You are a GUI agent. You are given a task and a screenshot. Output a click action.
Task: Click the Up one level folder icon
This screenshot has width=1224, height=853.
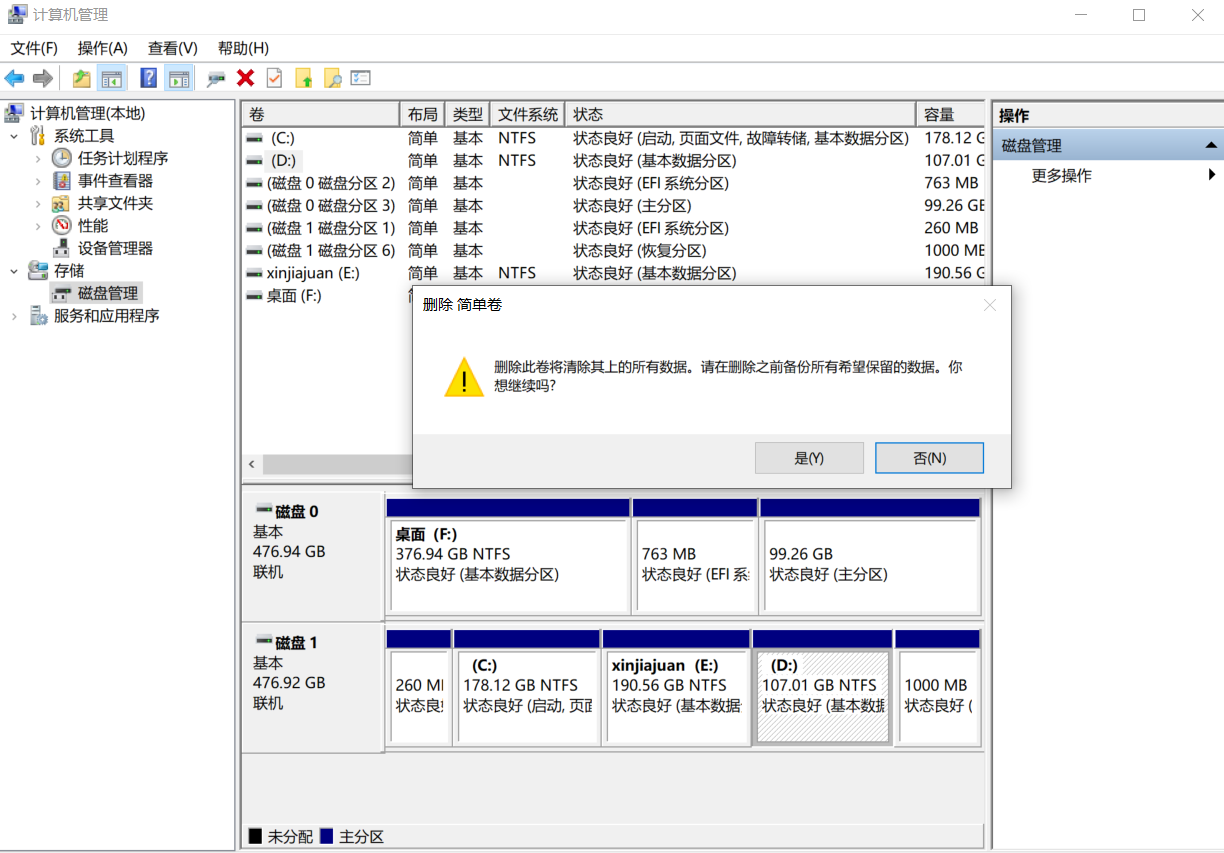point(82,78)
